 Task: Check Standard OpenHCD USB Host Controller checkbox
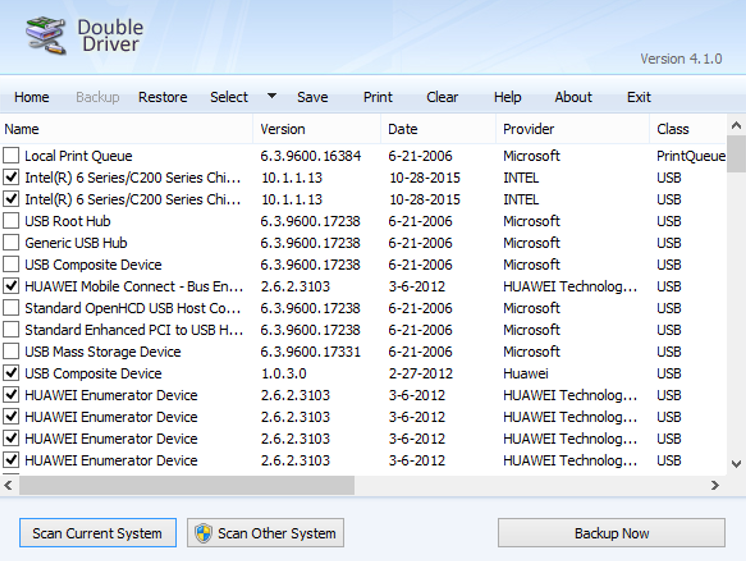point(11,308)
